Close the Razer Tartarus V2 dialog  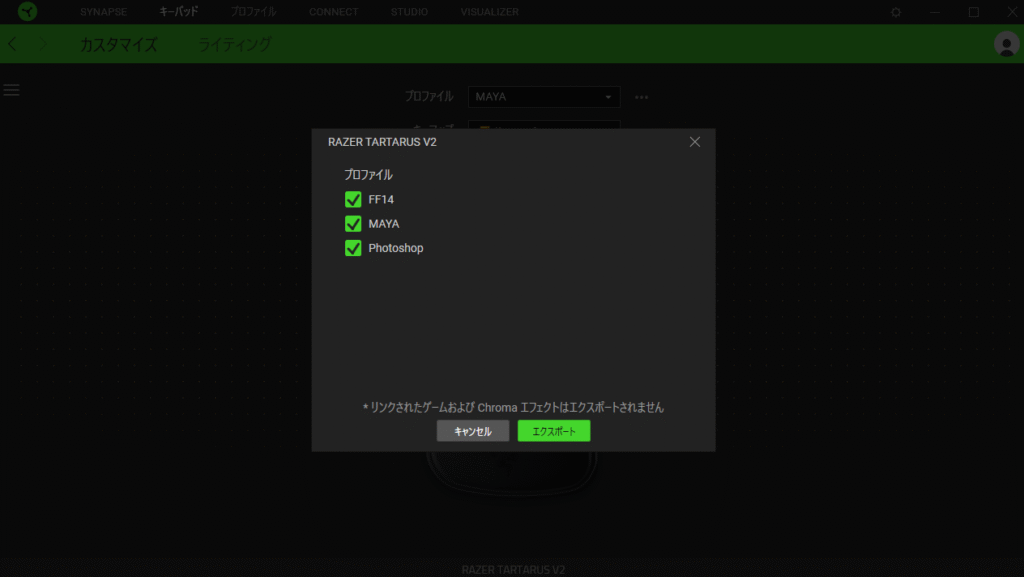695,142
